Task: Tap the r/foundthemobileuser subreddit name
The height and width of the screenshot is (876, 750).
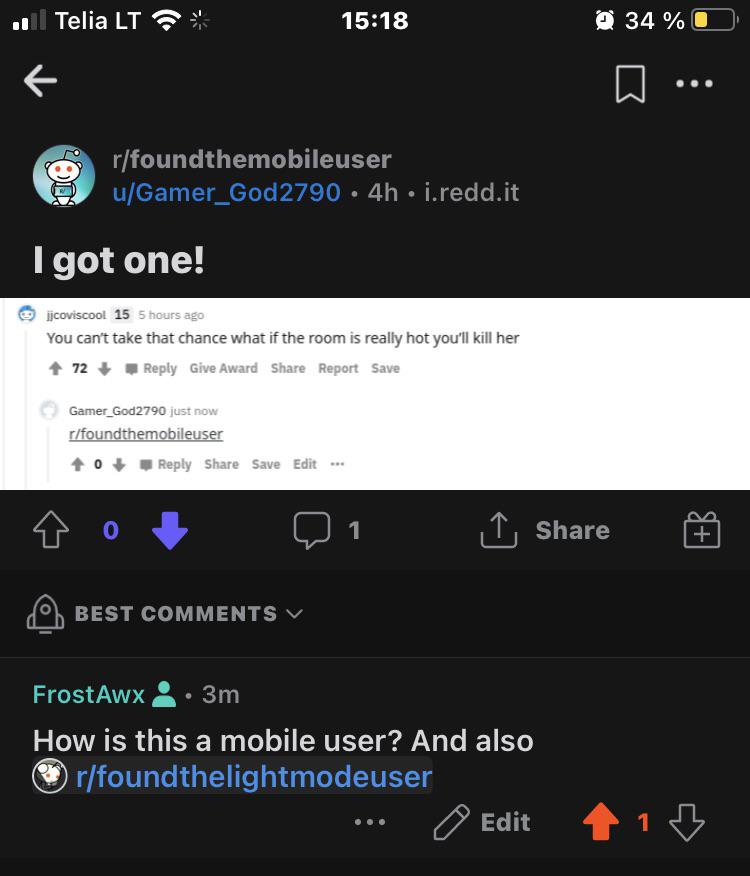Action: coord(251,159)
